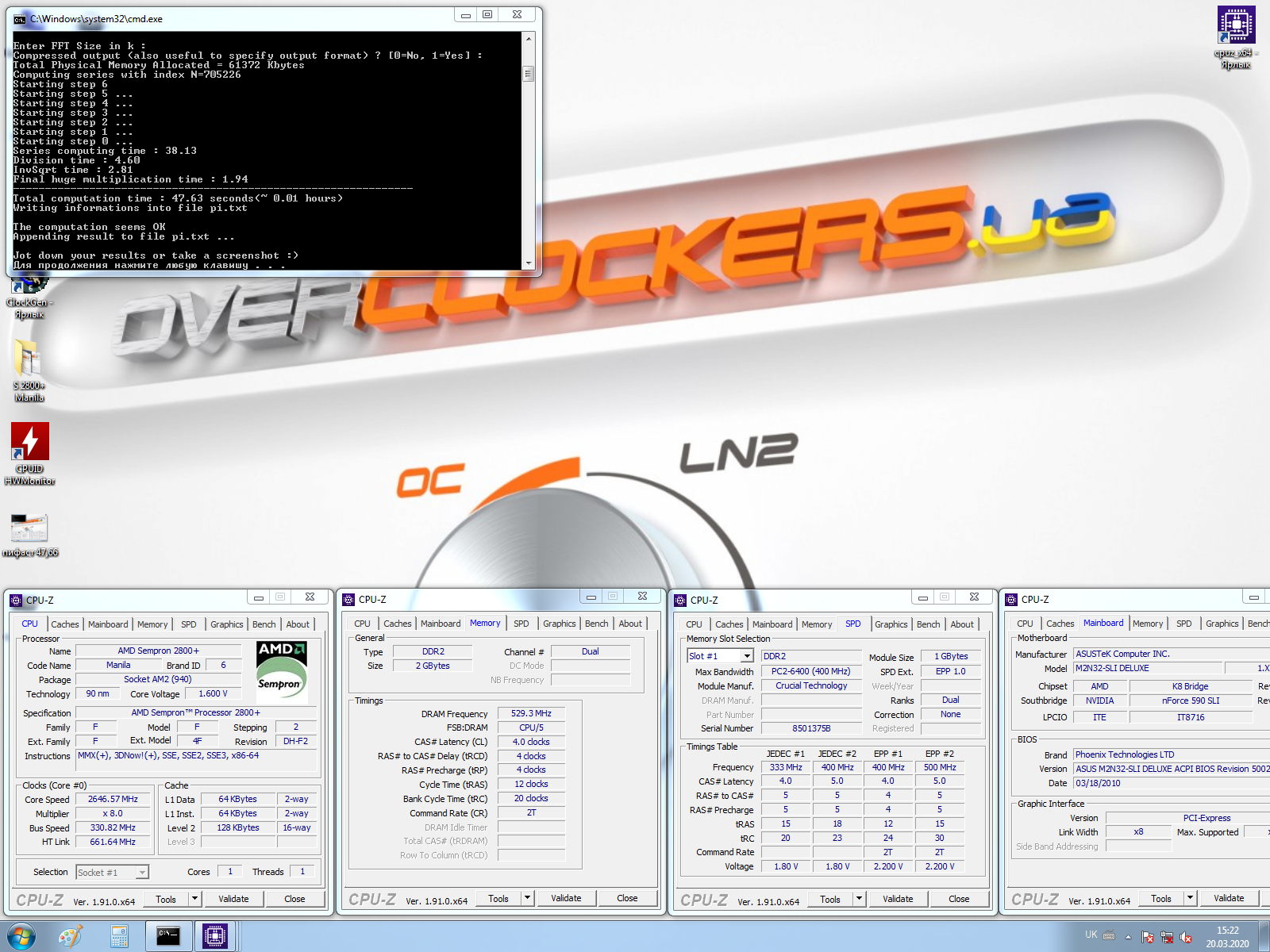Click the Memory CPU-Z window title icon
The height and width of the screenshot is (952, 1270).
coord(348,600)
